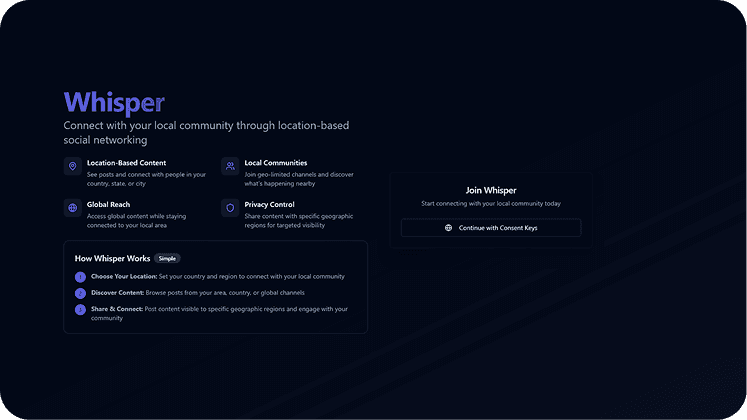Screen dimensions: 747x420
Task: Click the Global Reach globe icon
Action: click(x=72, y=208)
